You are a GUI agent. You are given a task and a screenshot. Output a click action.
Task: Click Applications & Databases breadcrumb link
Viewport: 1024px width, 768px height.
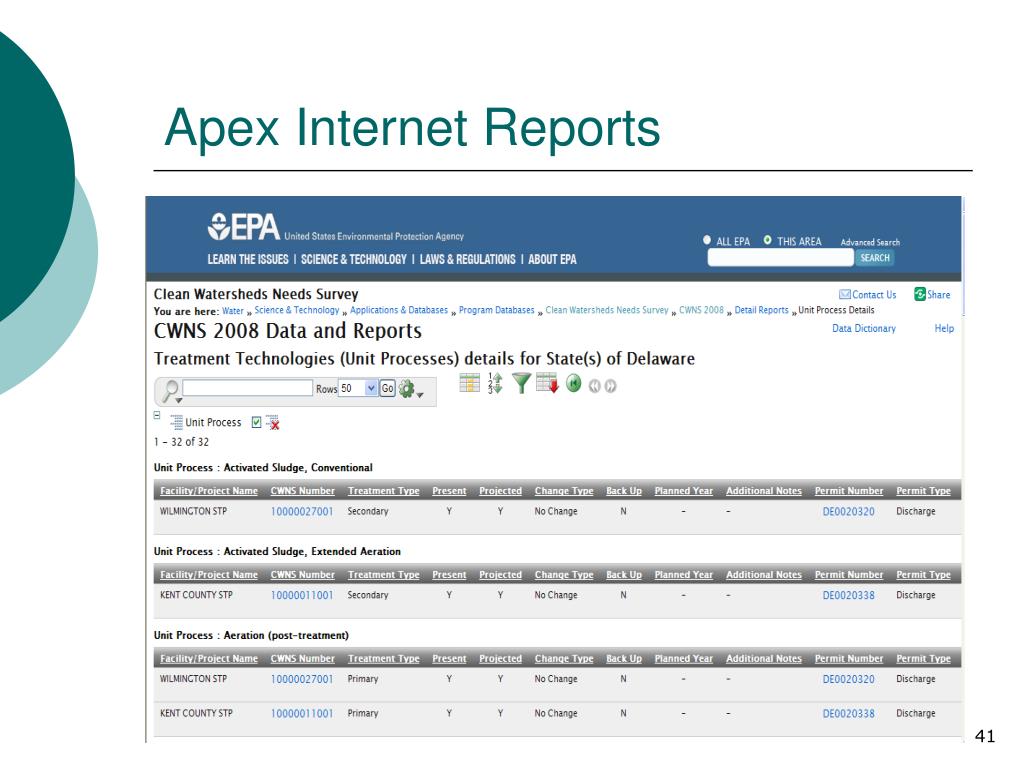pyautogui.click(x=399, y=310)
